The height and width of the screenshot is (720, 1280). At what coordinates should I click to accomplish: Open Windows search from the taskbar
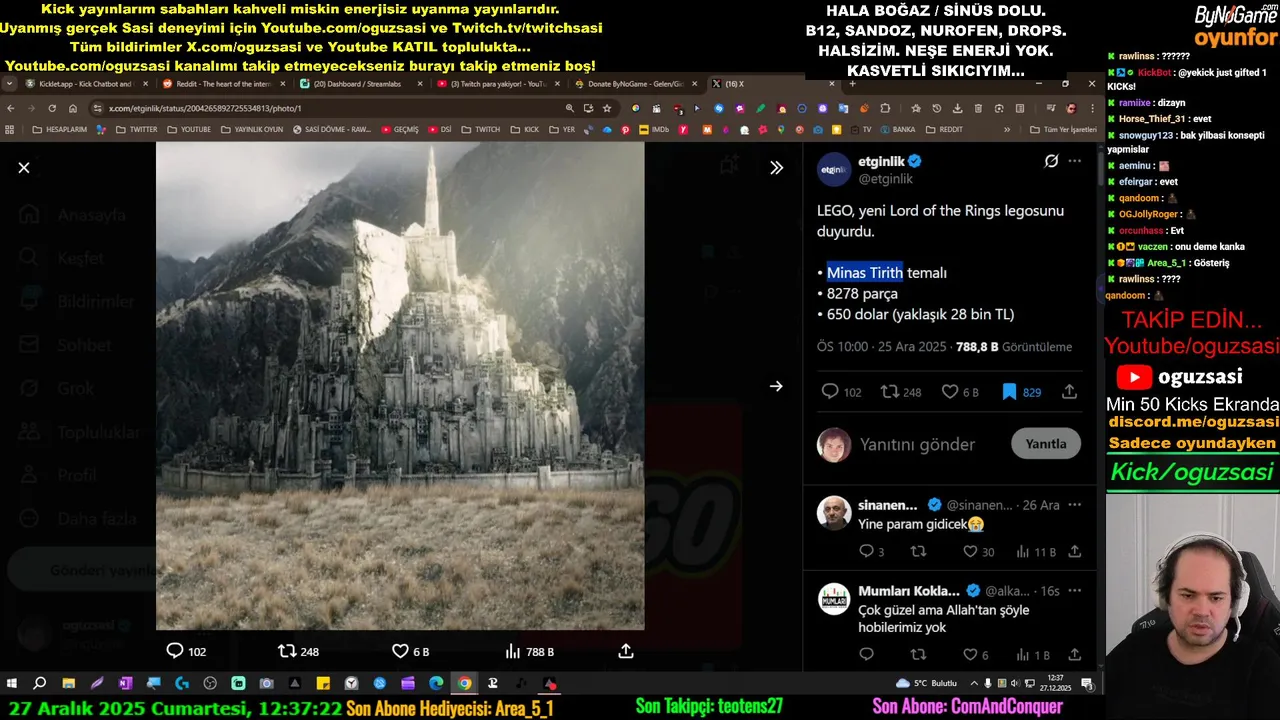[x=40, y=683]
